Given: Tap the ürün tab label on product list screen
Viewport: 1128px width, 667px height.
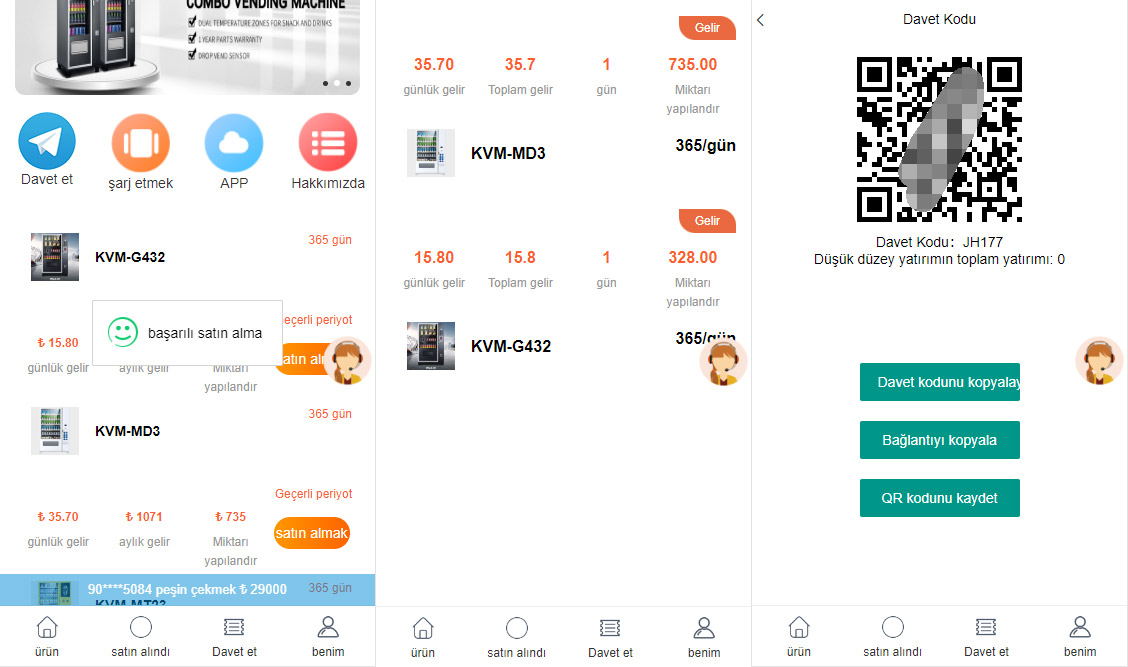Looking at the screenshot, I should coord(47,652).
